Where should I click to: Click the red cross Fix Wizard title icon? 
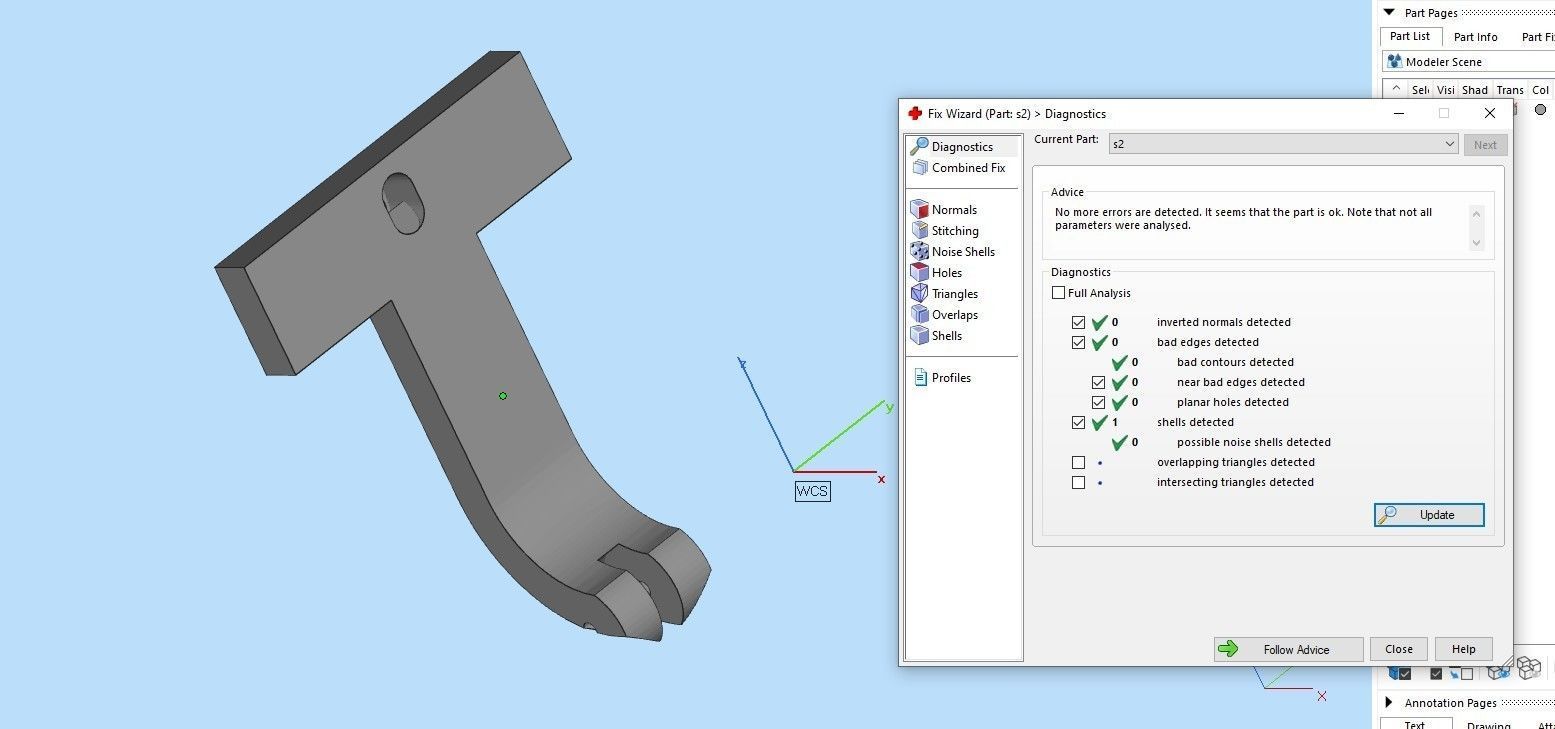pyautogui.click(x=915, y=114)
